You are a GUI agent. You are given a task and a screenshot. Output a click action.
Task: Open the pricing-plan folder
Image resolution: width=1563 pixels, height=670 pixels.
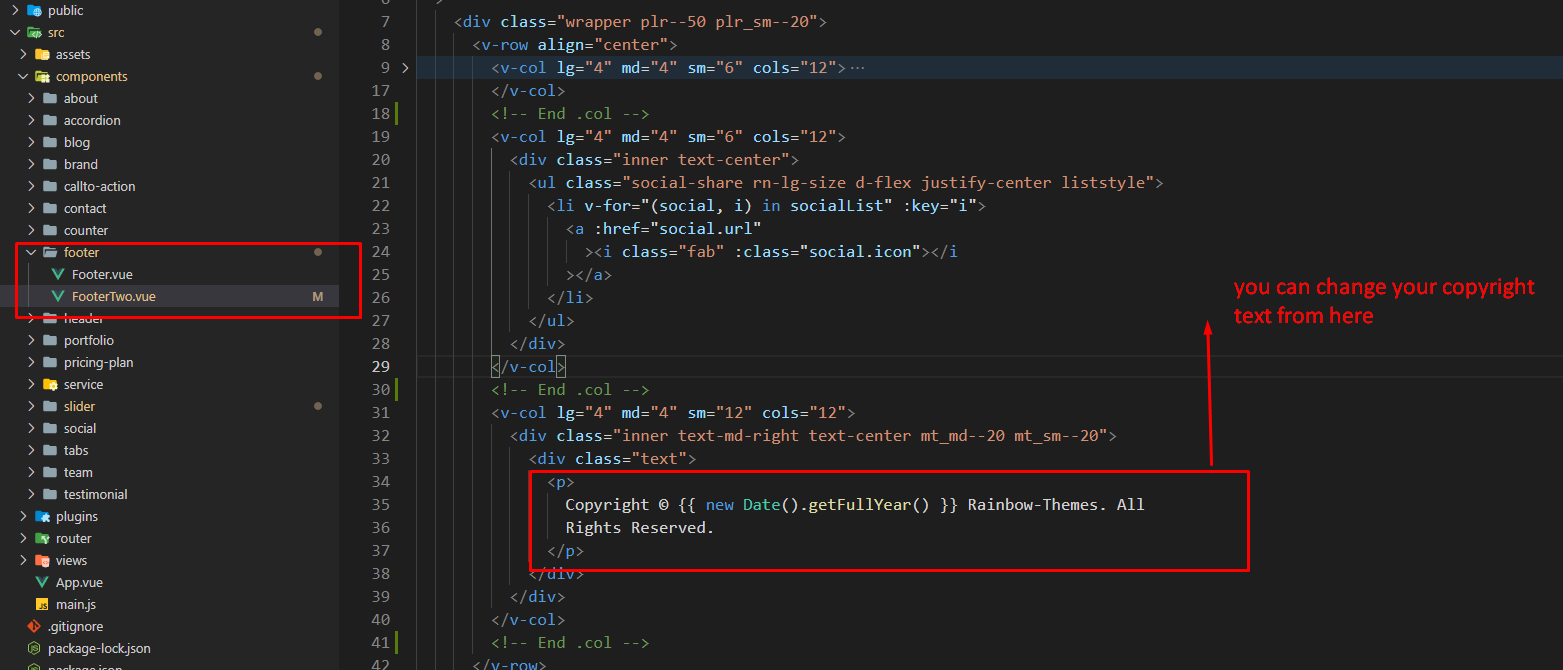point(98,363)
